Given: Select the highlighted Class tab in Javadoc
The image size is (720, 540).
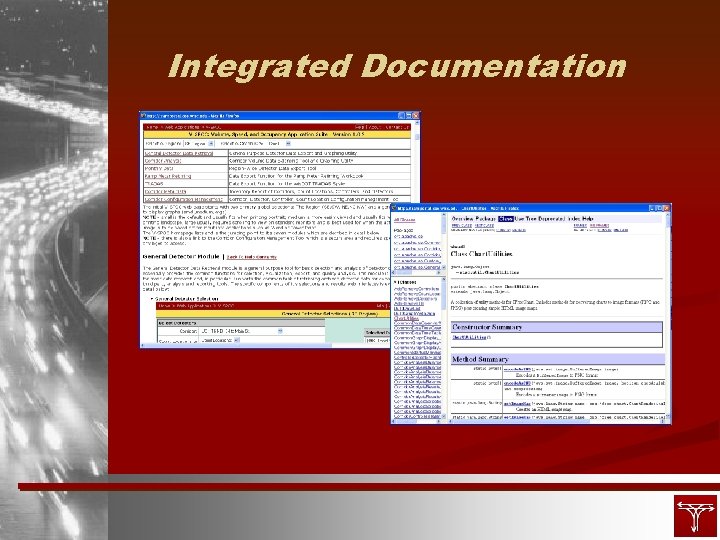Looking at the screenshot, I should click(506, 219).
